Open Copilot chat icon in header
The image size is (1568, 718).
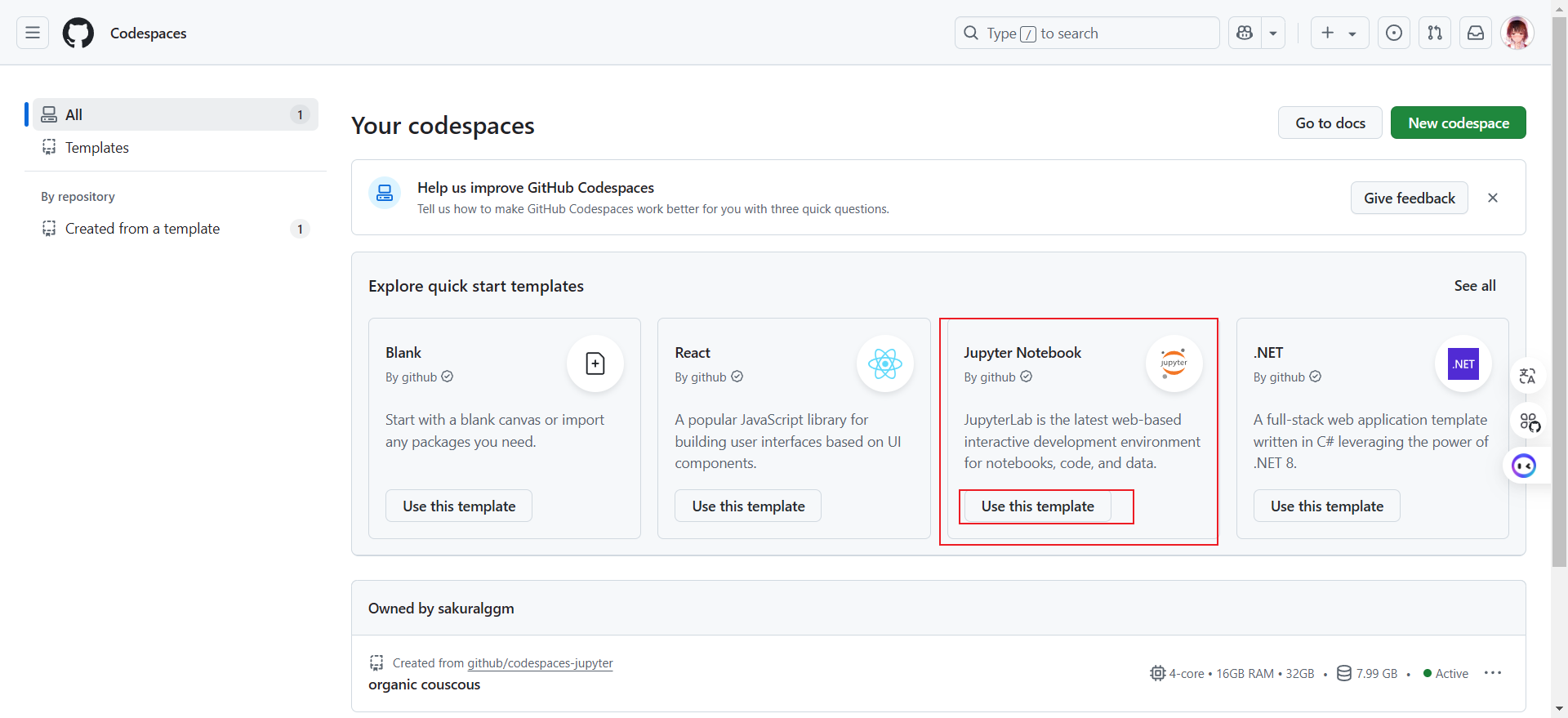coord(1245,33)
